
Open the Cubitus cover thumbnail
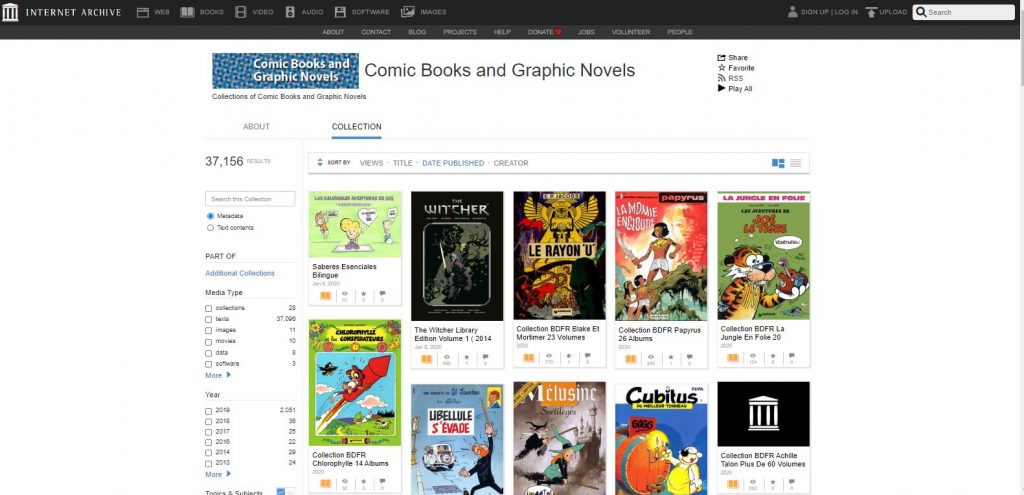[x=661, y=439]
